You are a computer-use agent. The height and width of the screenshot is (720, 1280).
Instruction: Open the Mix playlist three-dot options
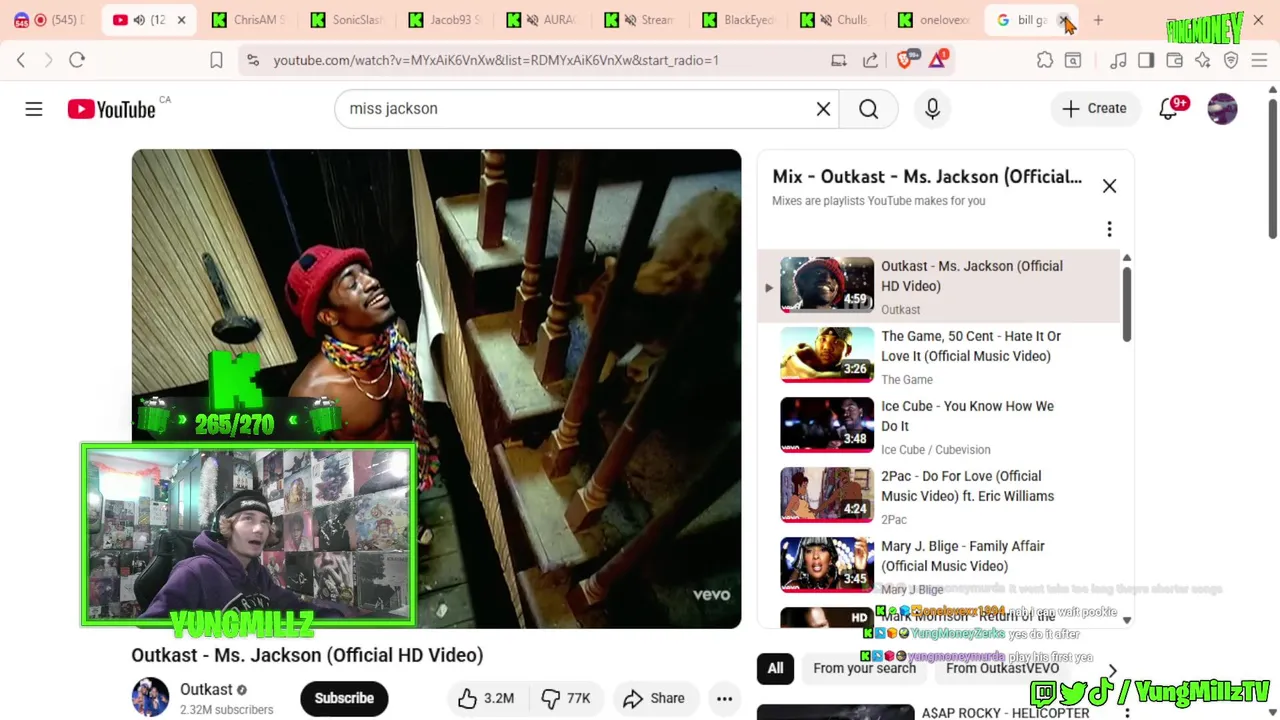click(1109, 229)
